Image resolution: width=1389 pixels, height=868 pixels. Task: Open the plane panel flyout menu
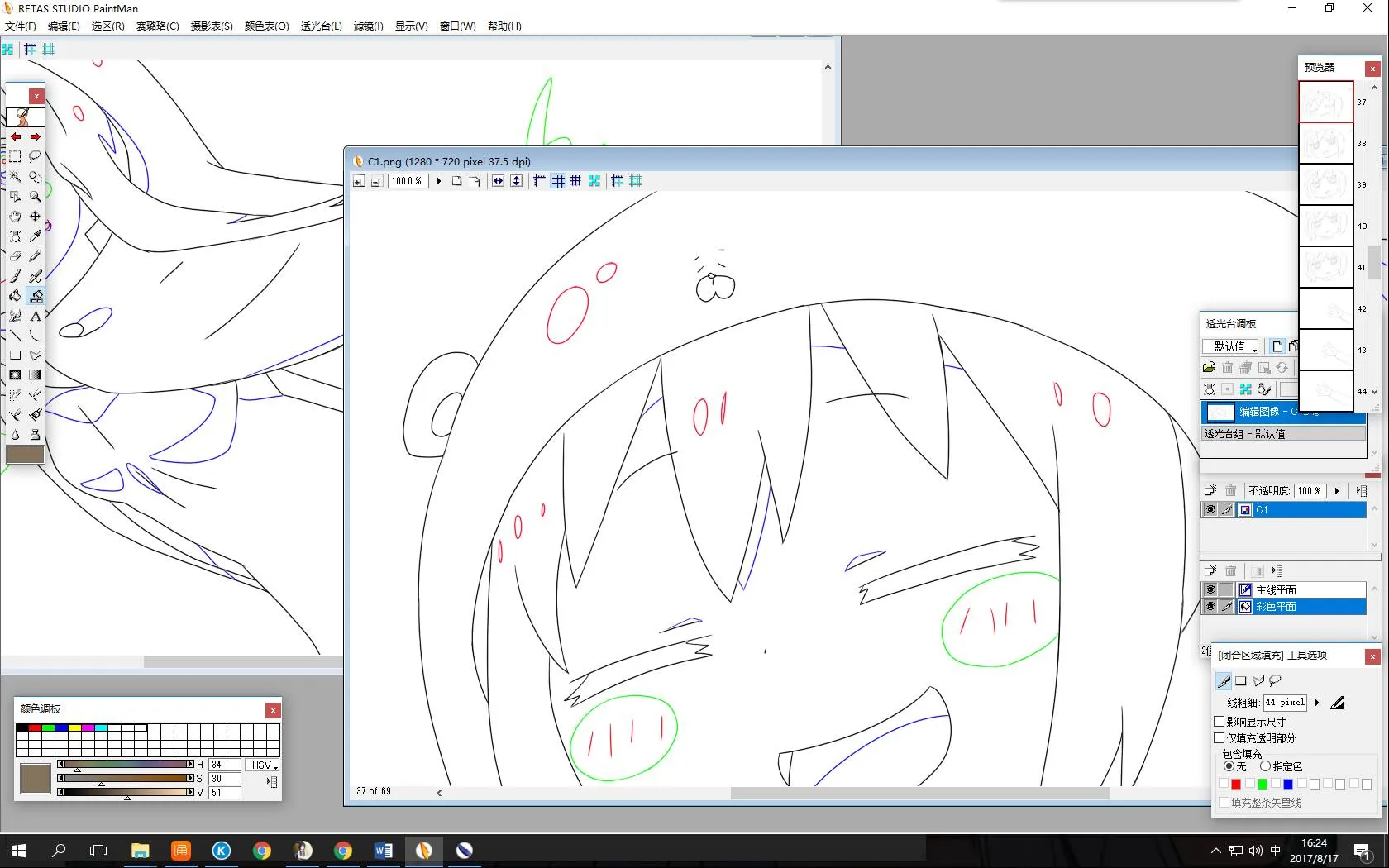(x=1277, y=570)
